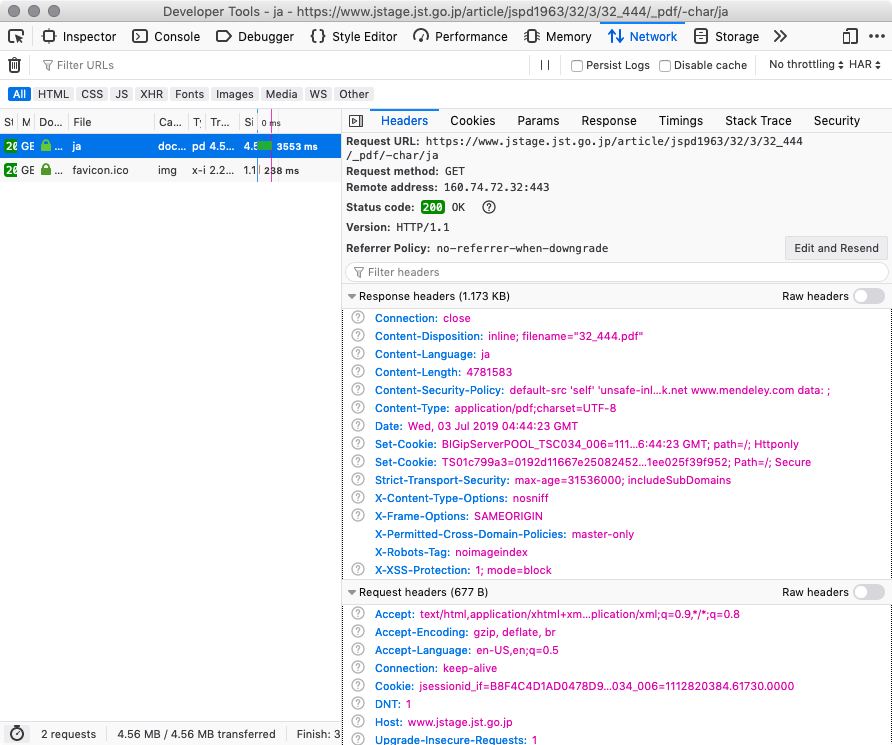
Task: Enable Persist Logs checkbox
Action: pyautogui.click(x=577, y=66)
